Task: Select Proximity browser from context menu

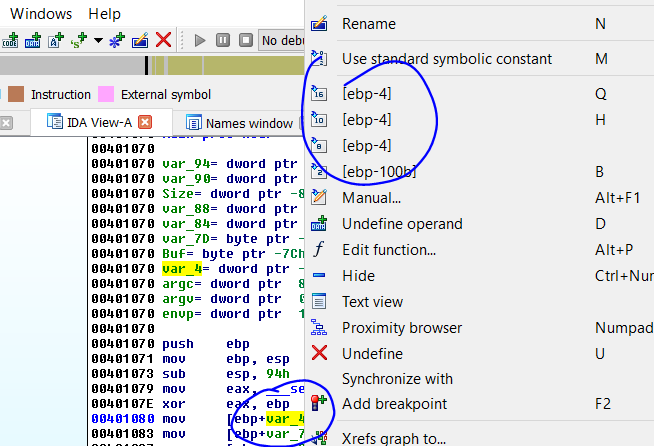Action: (402, 328)
